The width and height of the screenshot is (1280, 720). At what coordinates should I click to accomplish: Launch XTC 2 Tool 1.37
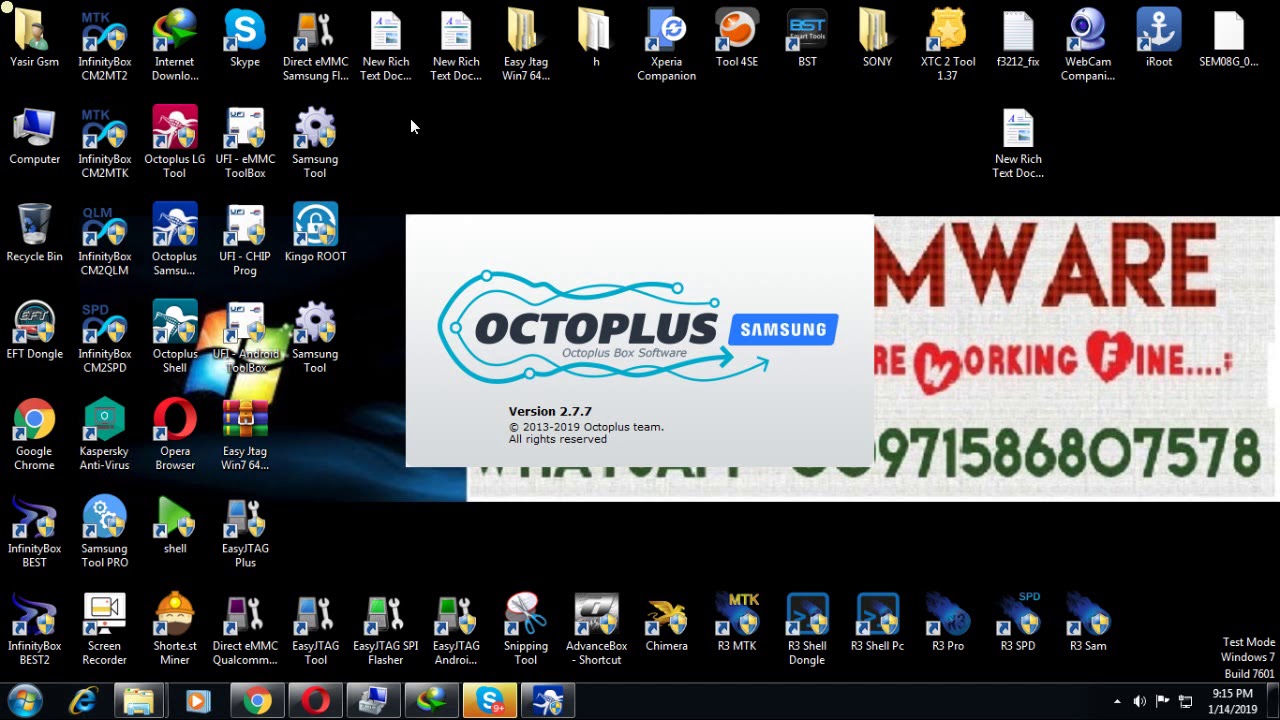point(948,47)
